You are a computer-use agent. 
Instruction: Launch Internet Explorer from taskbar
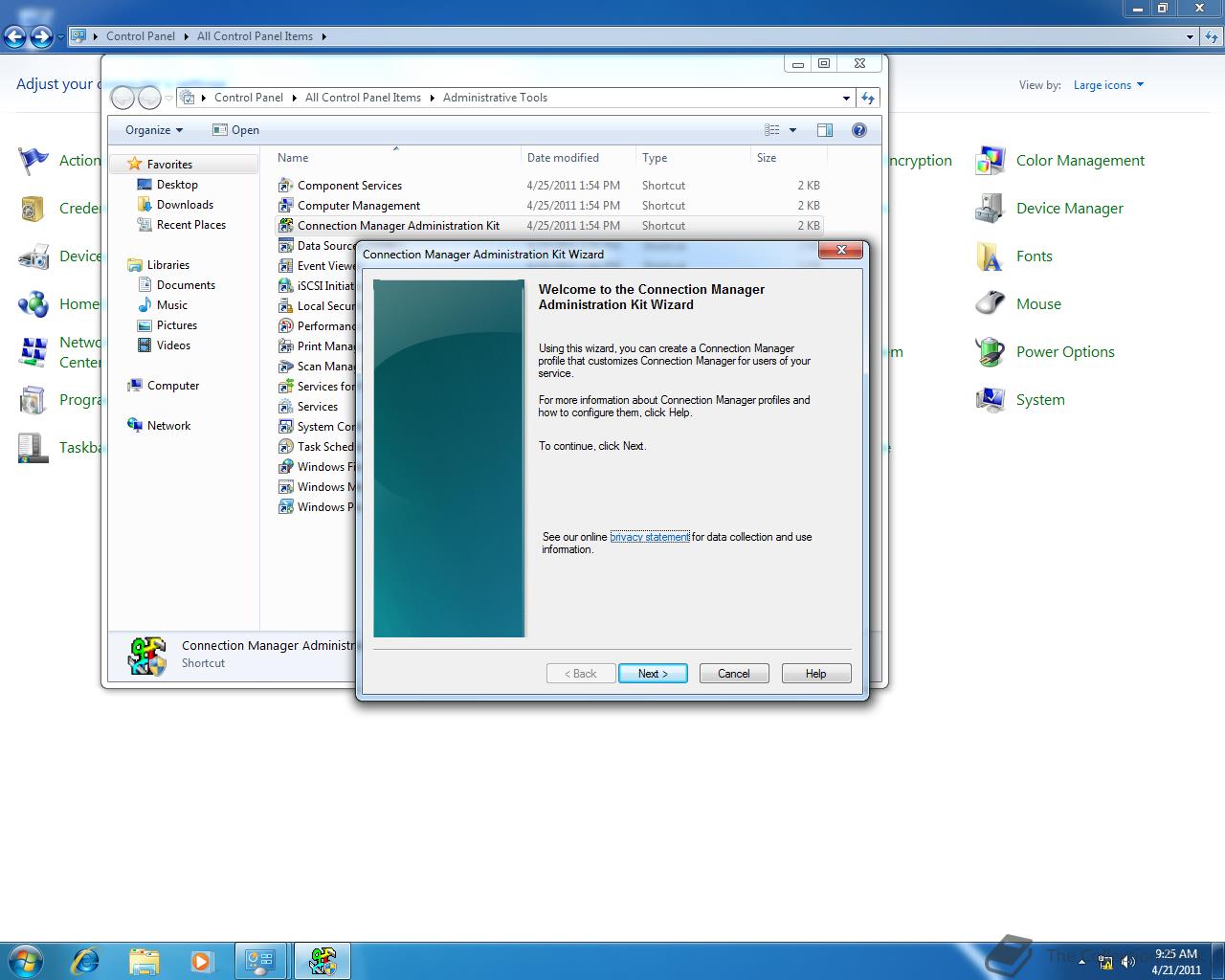[x=86, y=961]
